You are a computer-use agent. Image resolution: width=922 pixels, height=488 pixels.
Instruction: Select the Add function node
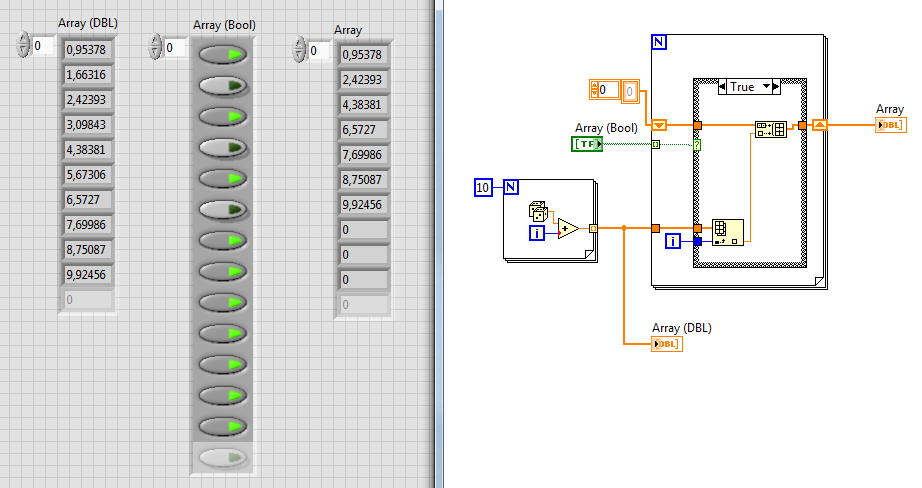click(567, 228)
